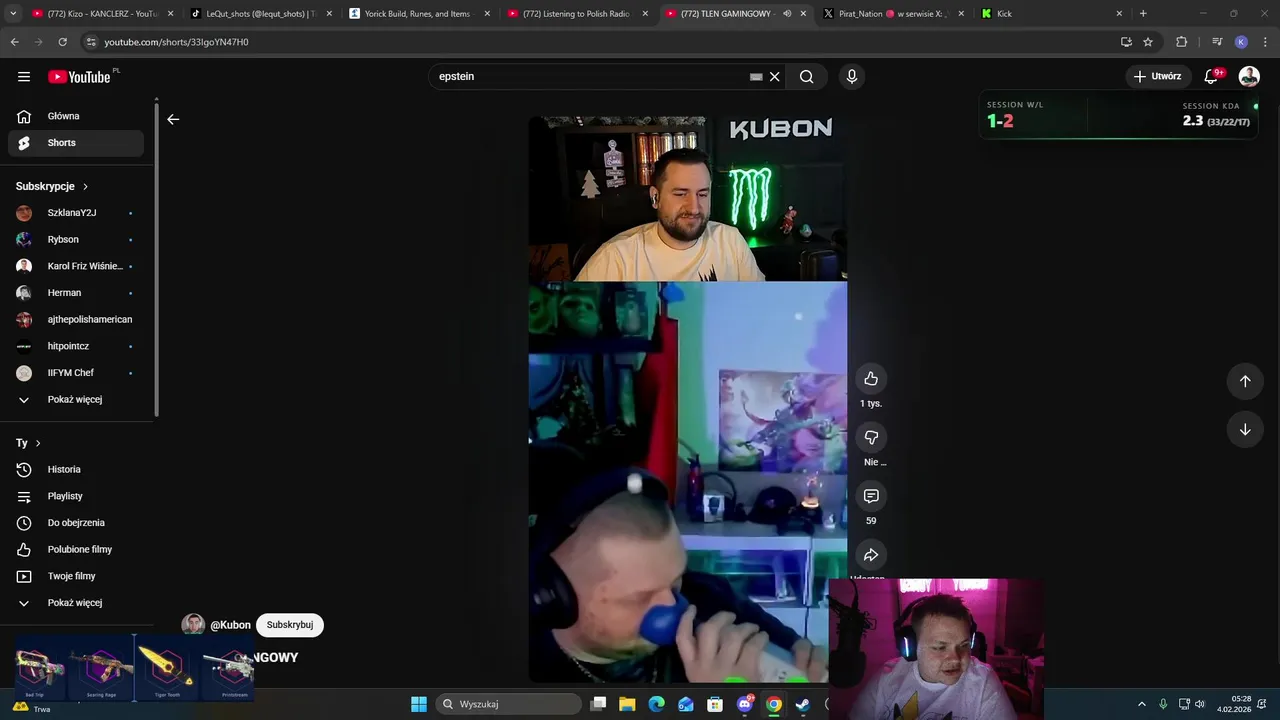The width and height of the screenshot is (1280, 720).
Task: Open the hitpointcz channel
Action: click(x=76, y=346)
